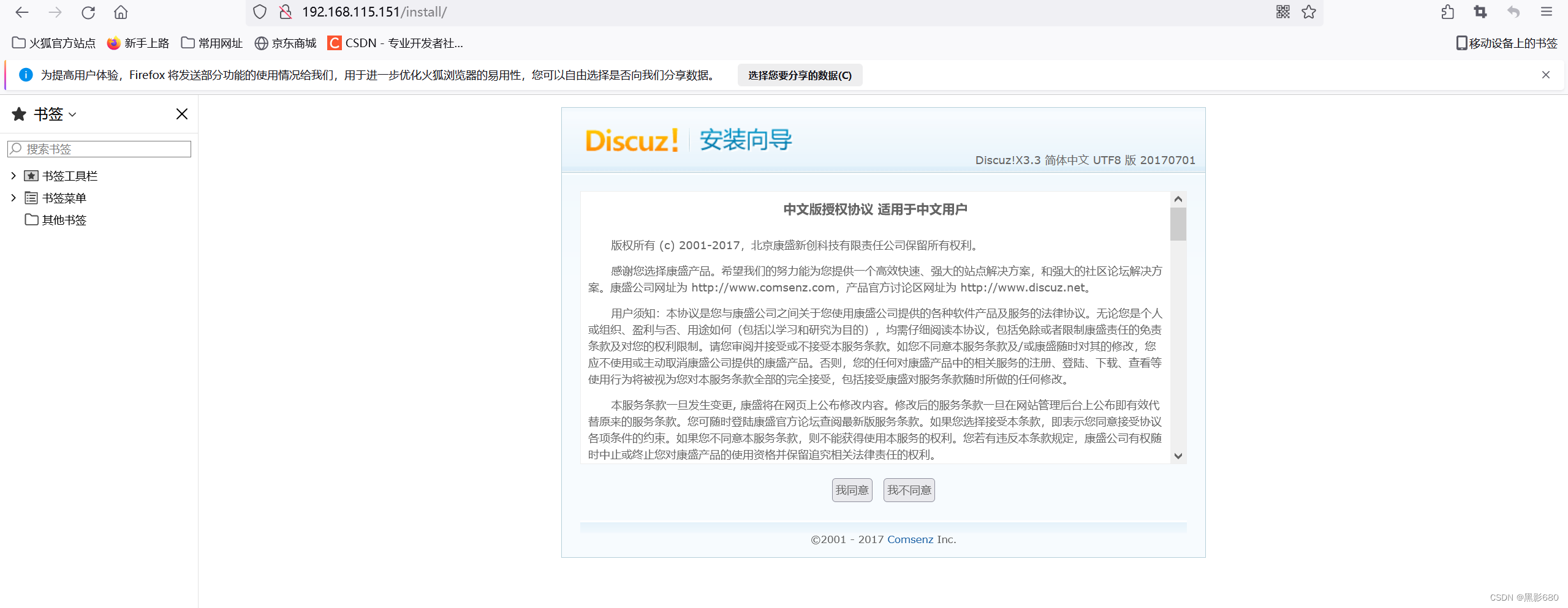Open the 新手上路 bookmark
Screen dimensions: 1568x608
tap(138, 43)
